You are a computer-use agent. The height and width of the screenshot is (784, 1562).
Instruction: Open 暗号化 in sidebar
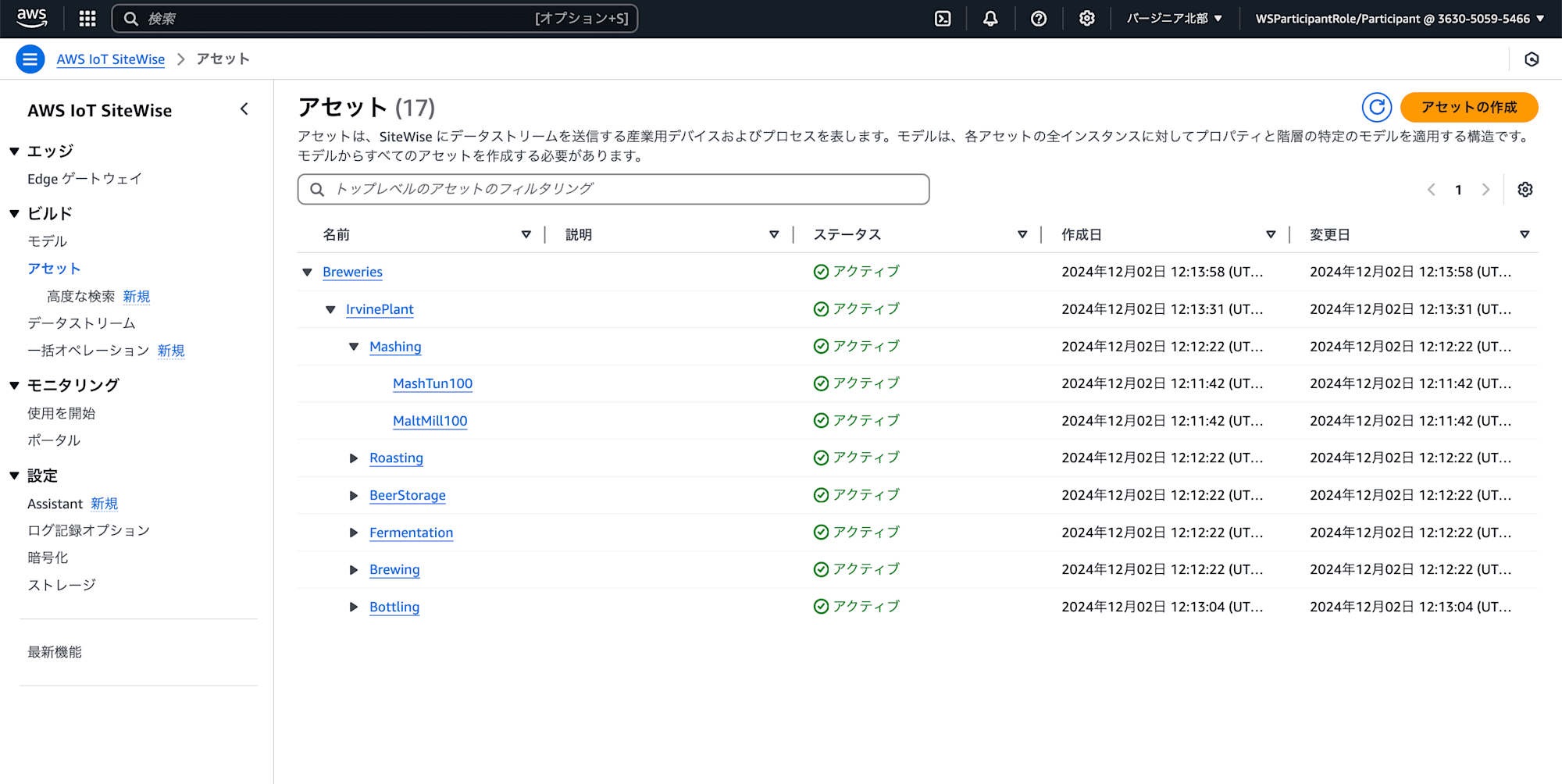click(x=48, y=558)
